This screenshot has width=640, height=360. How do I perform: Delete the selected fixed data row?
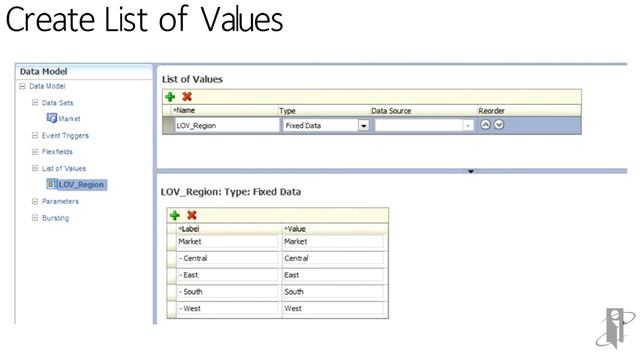(x=191, y=215)
